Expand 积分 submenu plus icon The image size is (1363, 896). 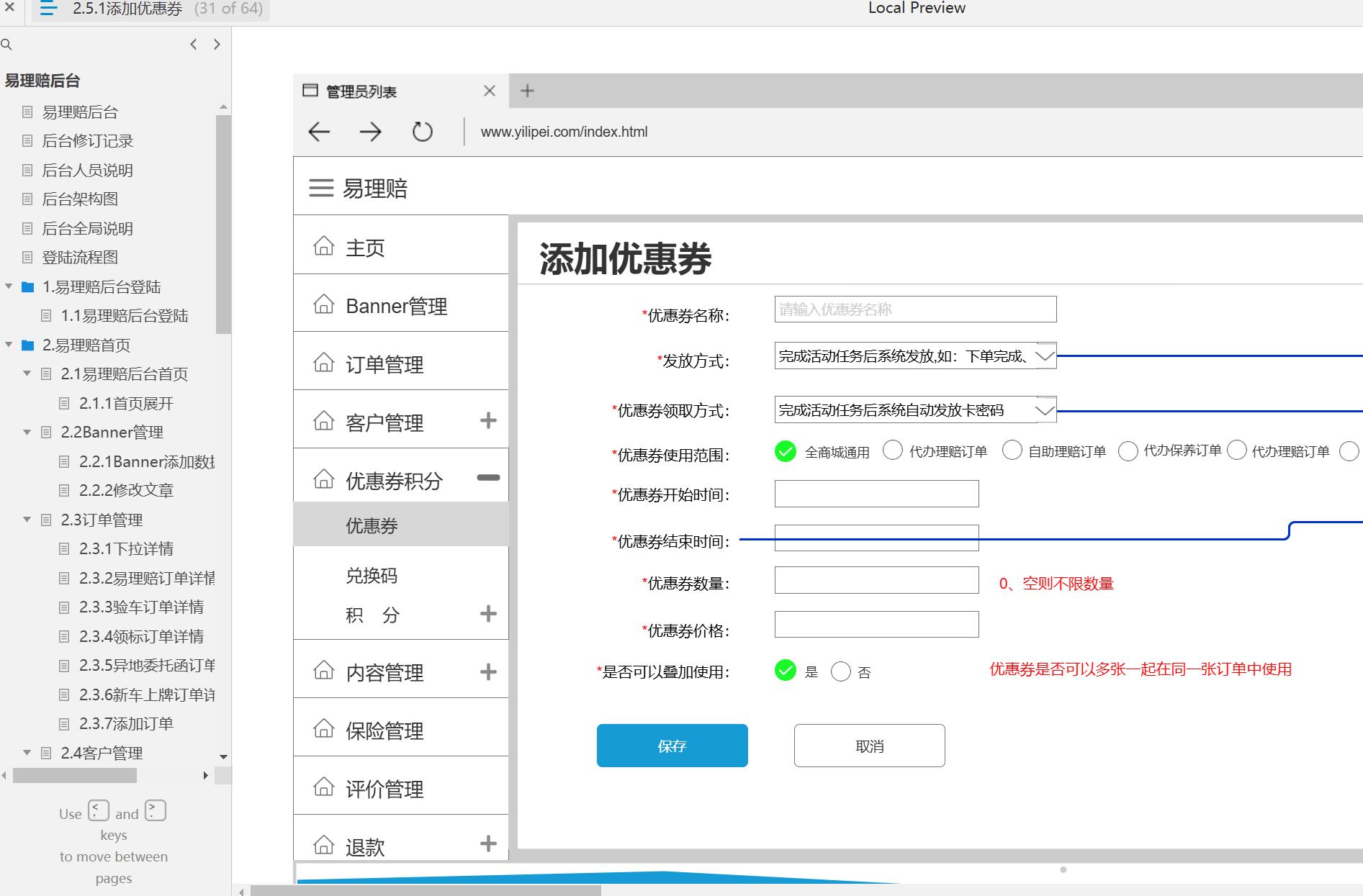tap(488, 613)
